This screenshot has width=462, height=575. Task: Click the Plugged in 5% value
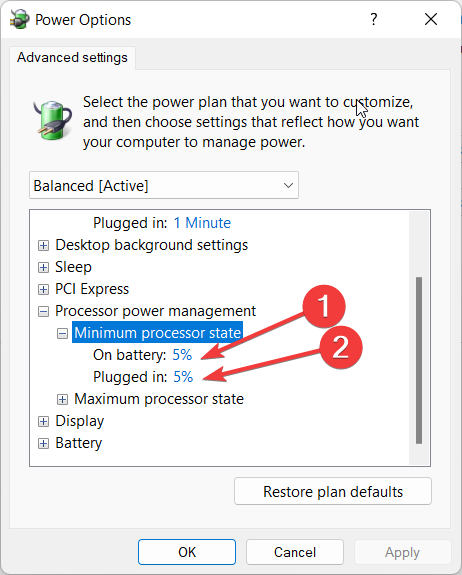click(183, 377)
